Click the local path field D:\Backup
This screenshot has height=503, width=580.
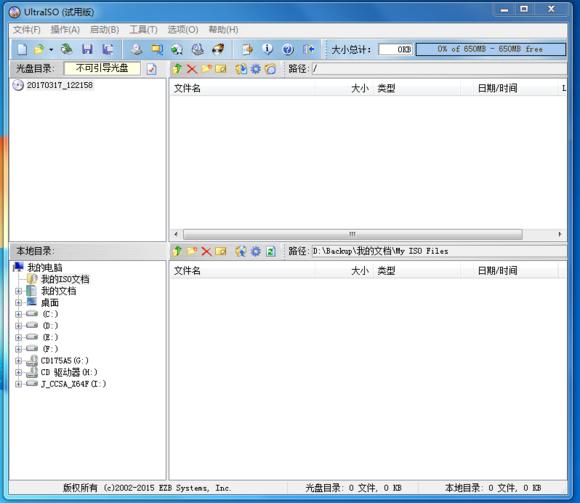click(439, 251)
